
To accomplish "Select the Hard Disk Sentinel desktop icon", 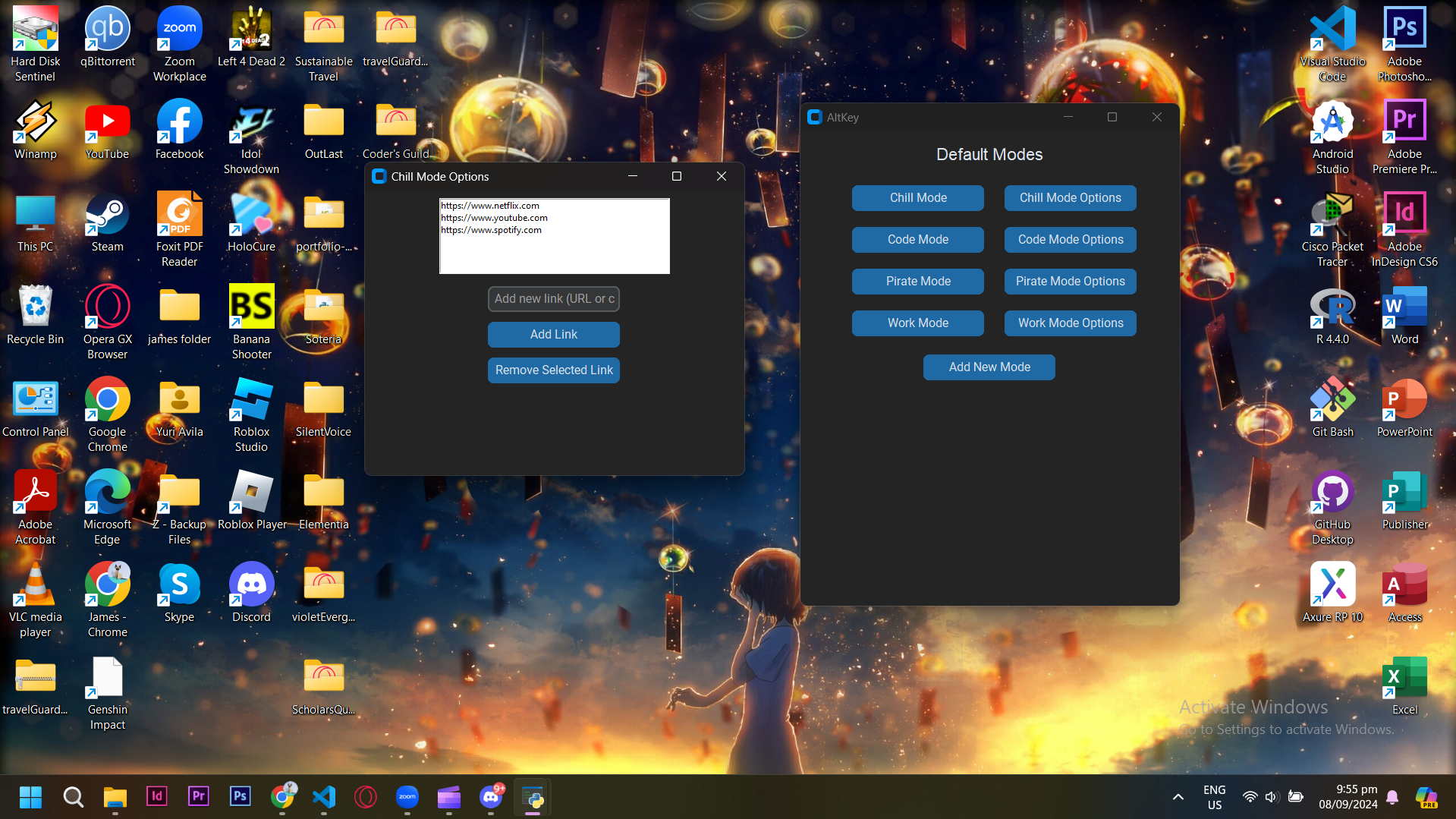I will pos(36,44).
